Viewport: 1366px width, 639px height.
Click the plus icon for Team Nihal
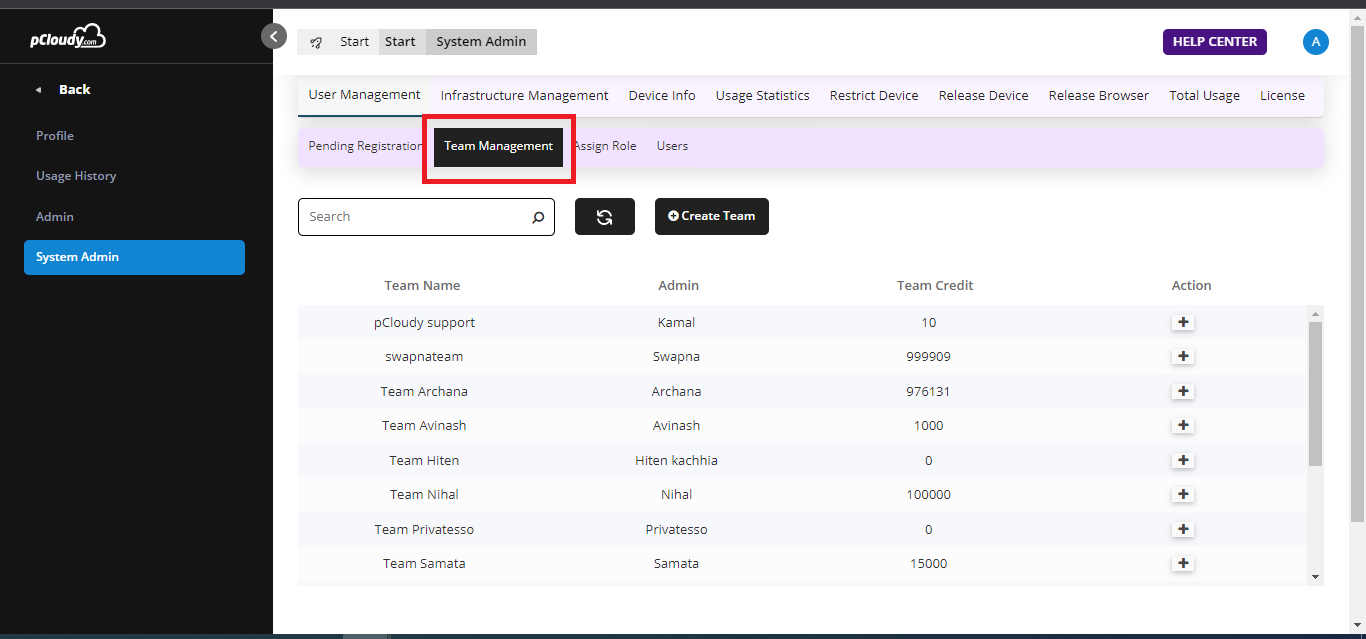[x=1183, y=494]
